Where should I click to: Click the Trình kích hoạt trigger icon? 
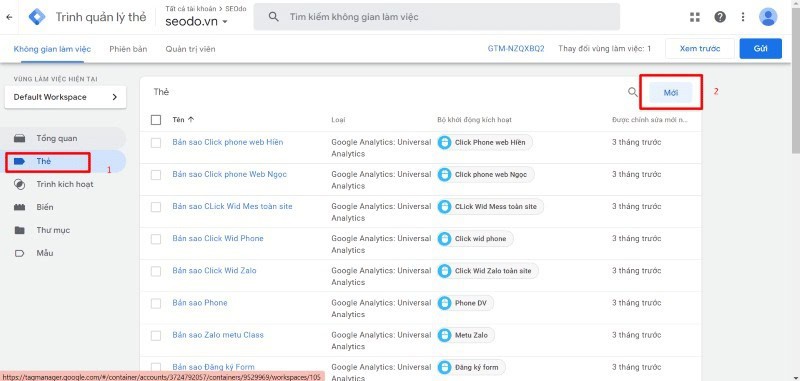click(x=19, y=184)
